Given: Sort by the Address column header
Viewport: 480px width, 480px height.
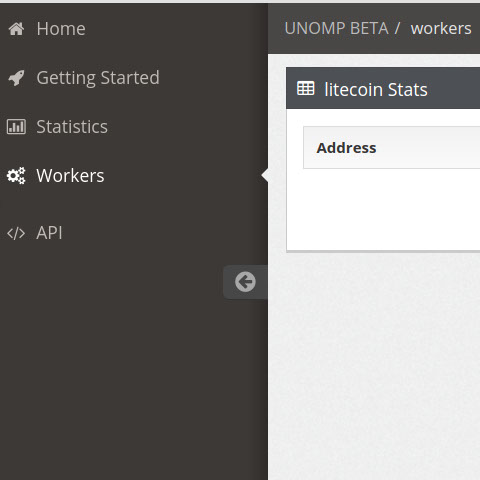Looking at the screenshot, I should pos(347,148).
